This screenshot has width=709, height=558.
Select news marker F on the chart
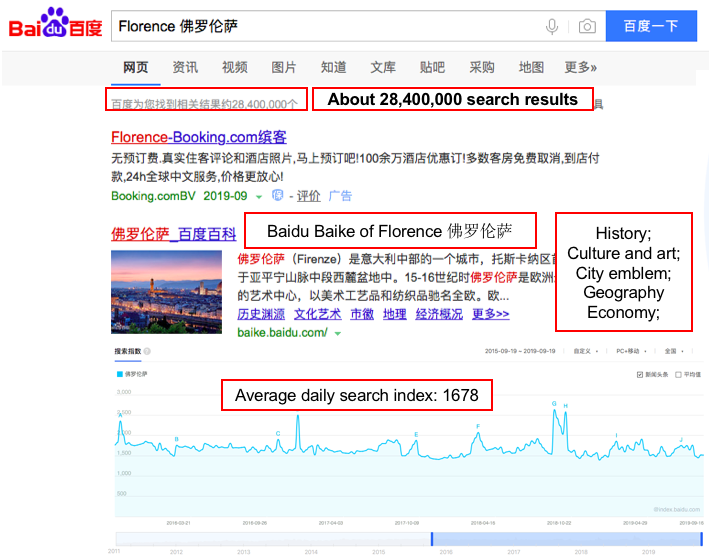(x=478, y=426)
